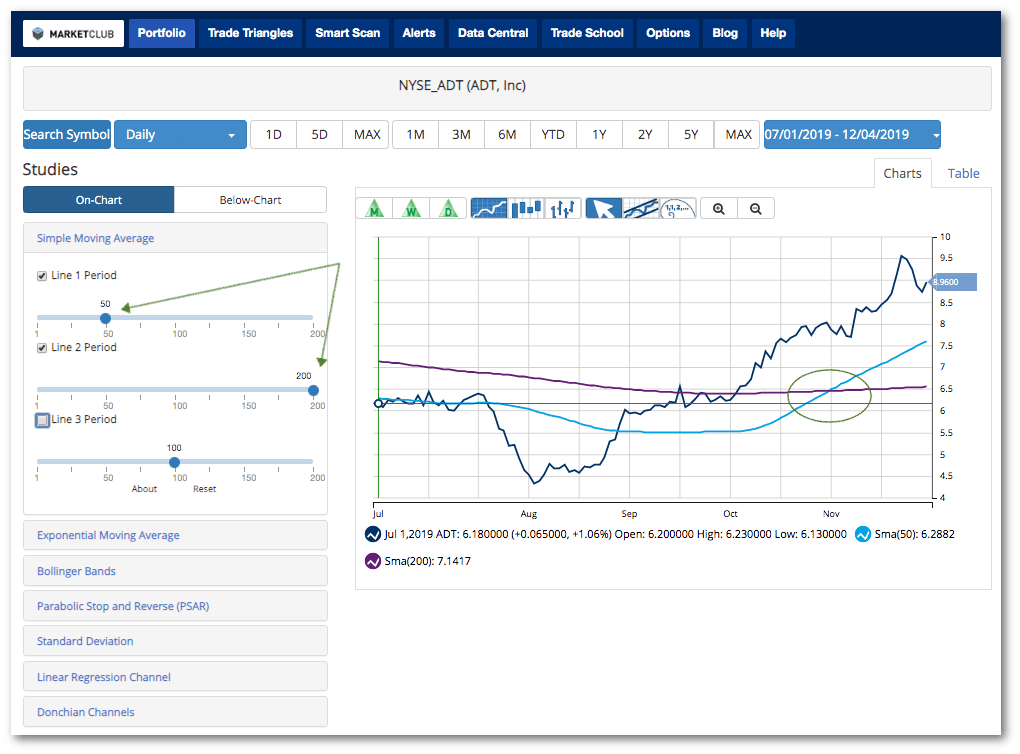This screenshot has height=754, width=1020.
Task: Click the Monthly trade triangle icon
Action: point(375,209)
